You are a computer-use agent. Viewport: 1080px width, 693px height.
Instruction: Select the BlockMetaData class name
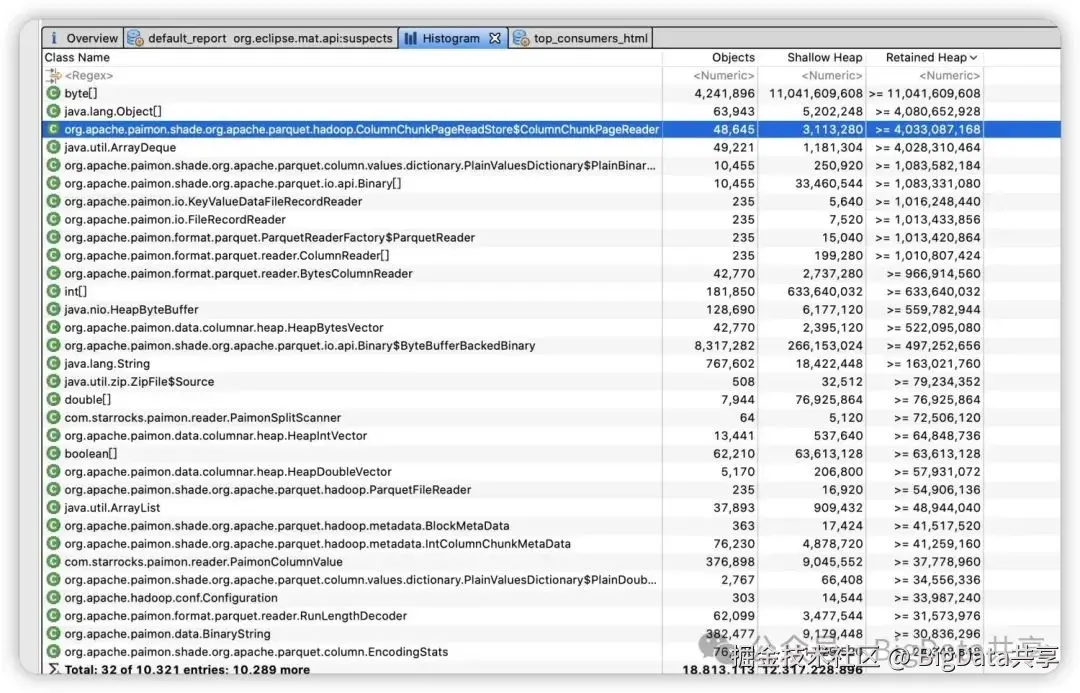[287, 526]
